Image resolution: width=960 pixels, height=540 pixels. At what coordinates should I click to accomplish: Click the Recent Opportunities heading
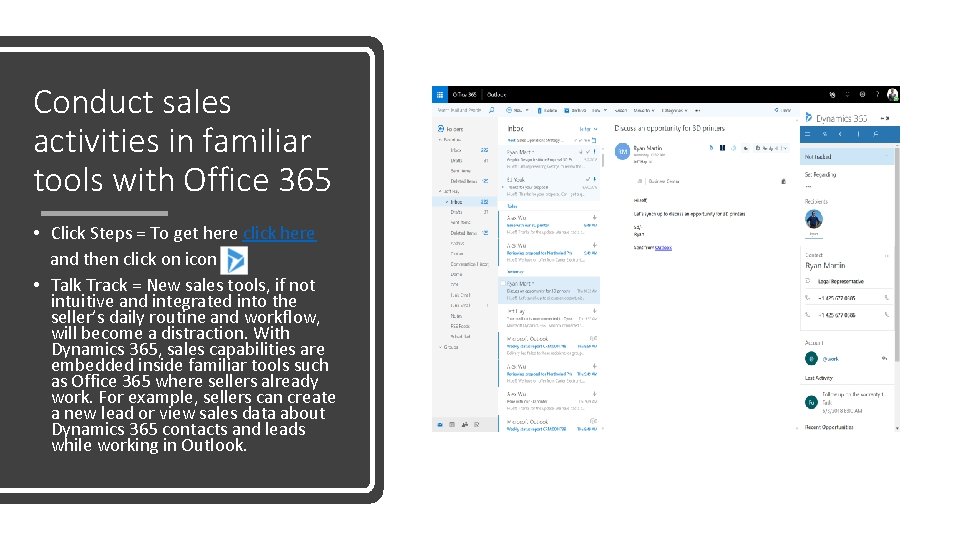(829, 427)
